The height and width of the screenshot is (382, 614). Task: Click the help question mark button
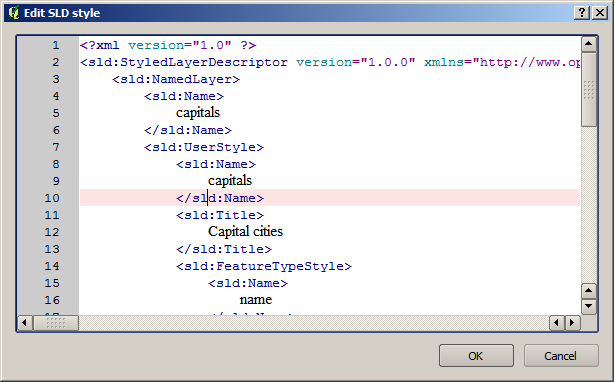(x=582, y=13)
